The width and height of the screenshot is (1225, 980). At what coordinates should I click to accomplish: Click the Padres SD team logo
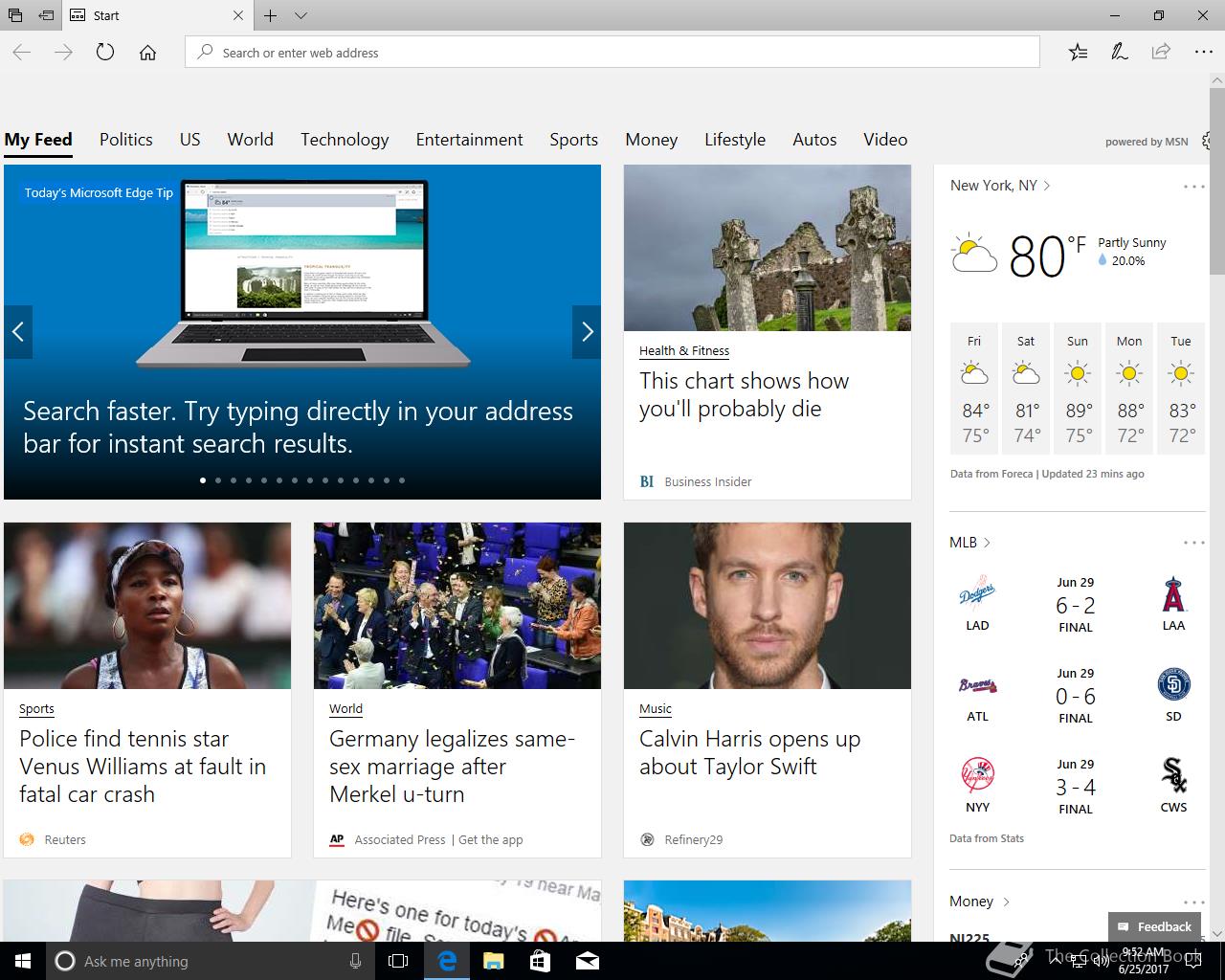click(1173, 685)
